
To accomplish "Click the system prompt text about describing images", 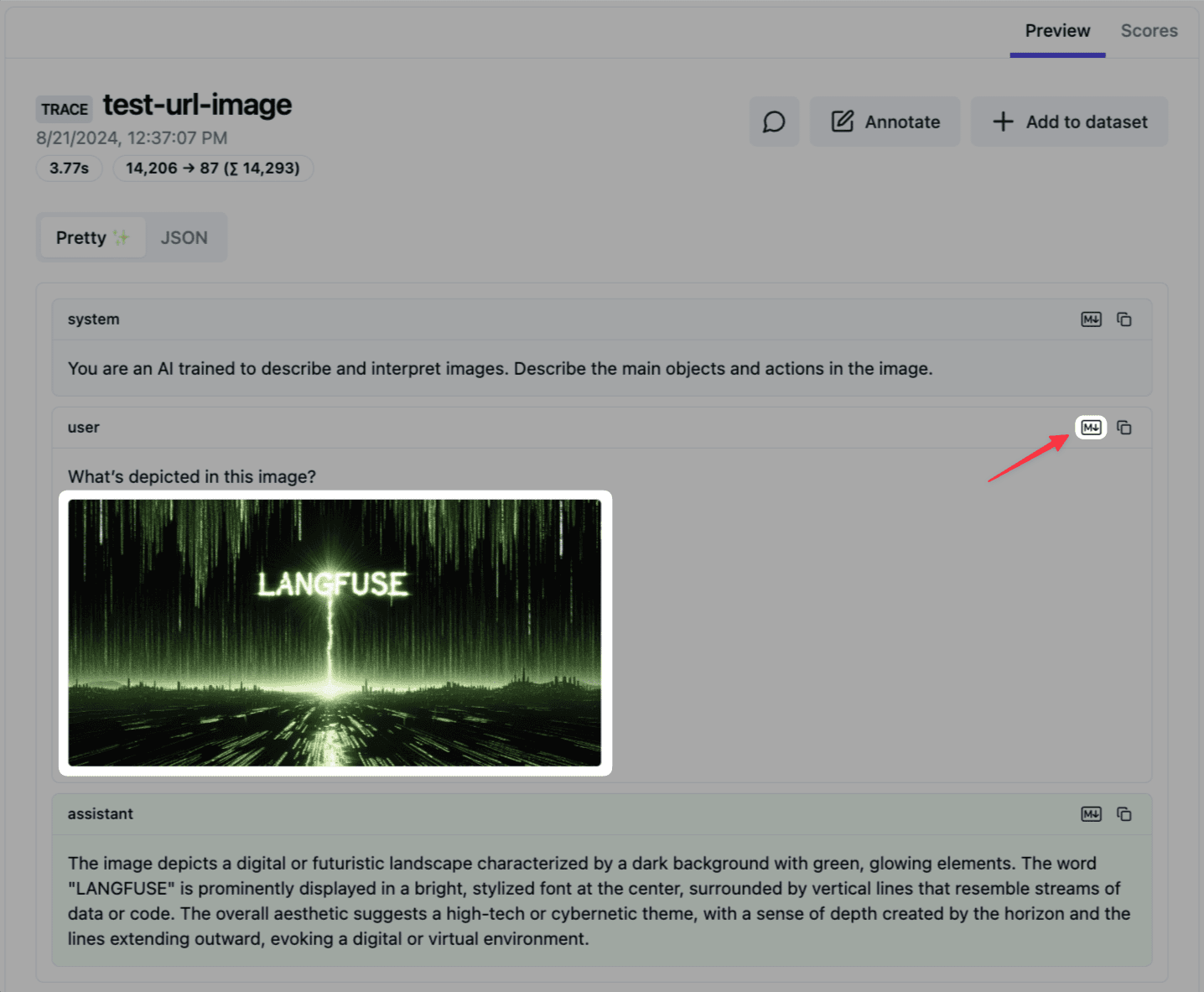I will click(501, 369).
